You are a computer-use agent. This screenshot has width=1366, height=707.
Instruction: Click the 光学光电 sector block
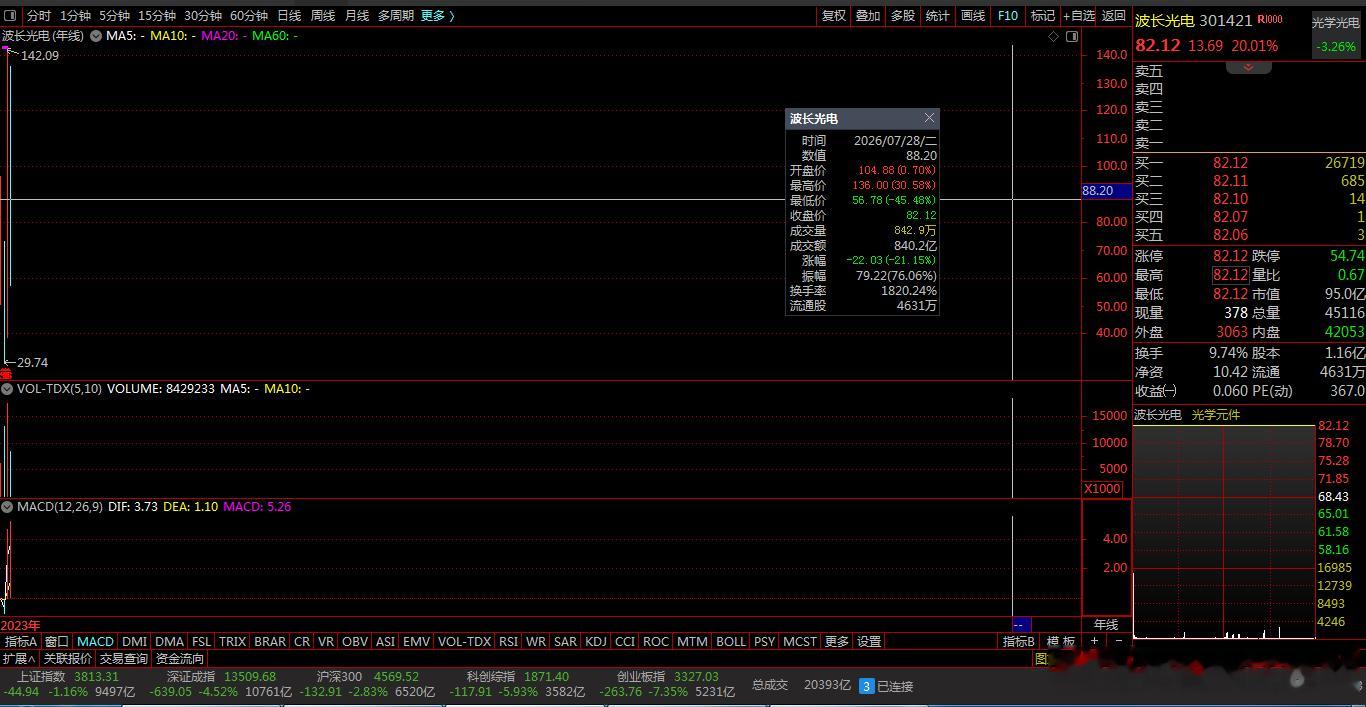(1336, 35)
